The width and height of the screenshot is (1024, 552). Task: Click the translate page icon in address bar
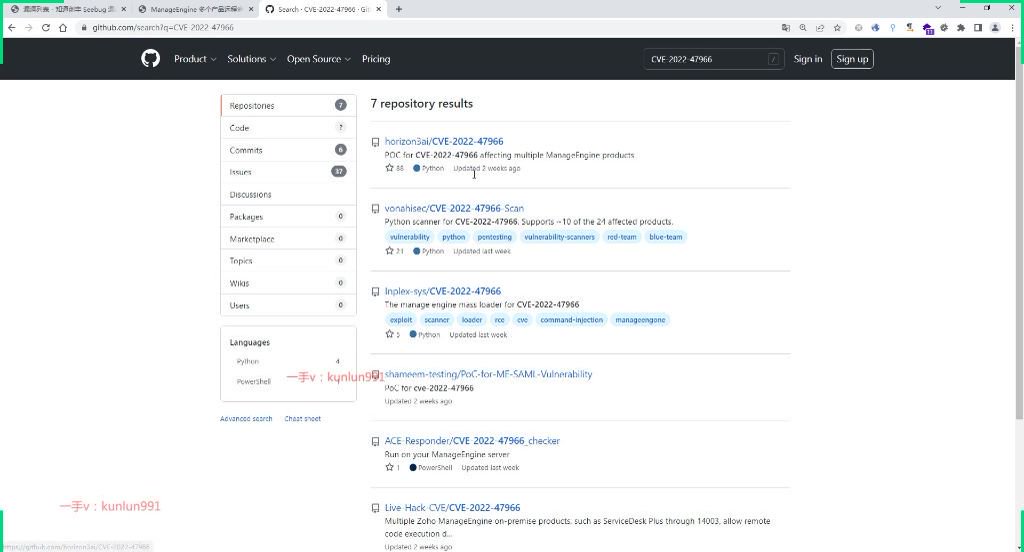786,27
